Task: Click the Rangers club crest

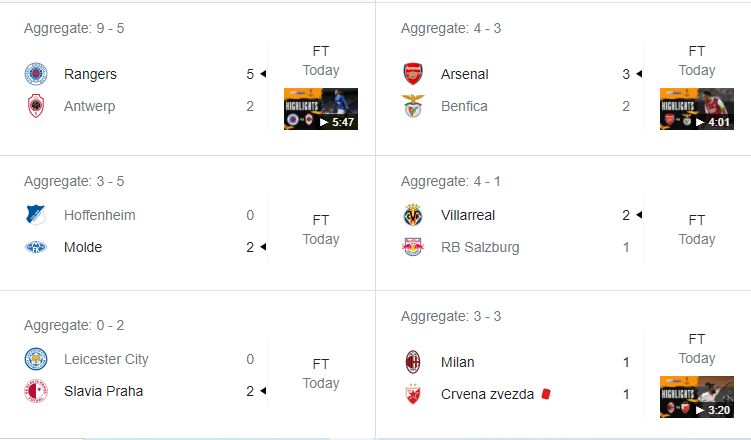Action: pos(36,74)
